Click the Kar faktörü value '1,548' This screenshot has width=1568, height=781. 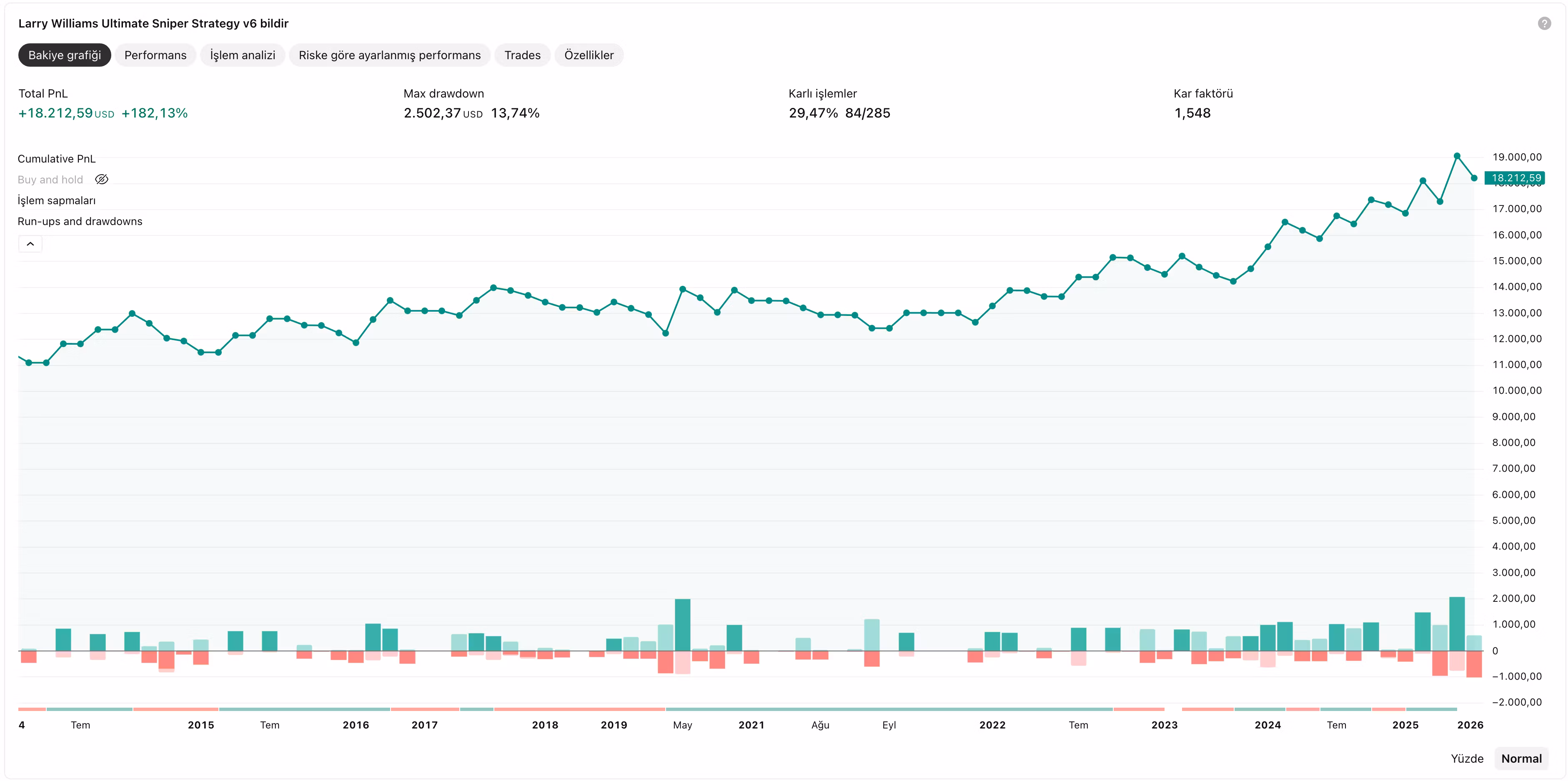(x=1192, y=113)
